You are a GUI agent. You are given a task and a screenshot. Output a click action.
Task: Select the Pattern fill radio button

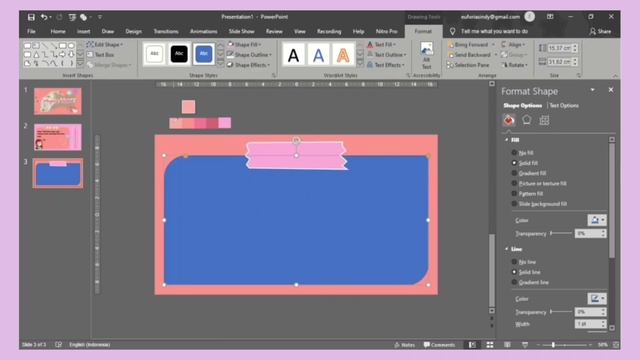pyautogui.click(x=514, y=193)
